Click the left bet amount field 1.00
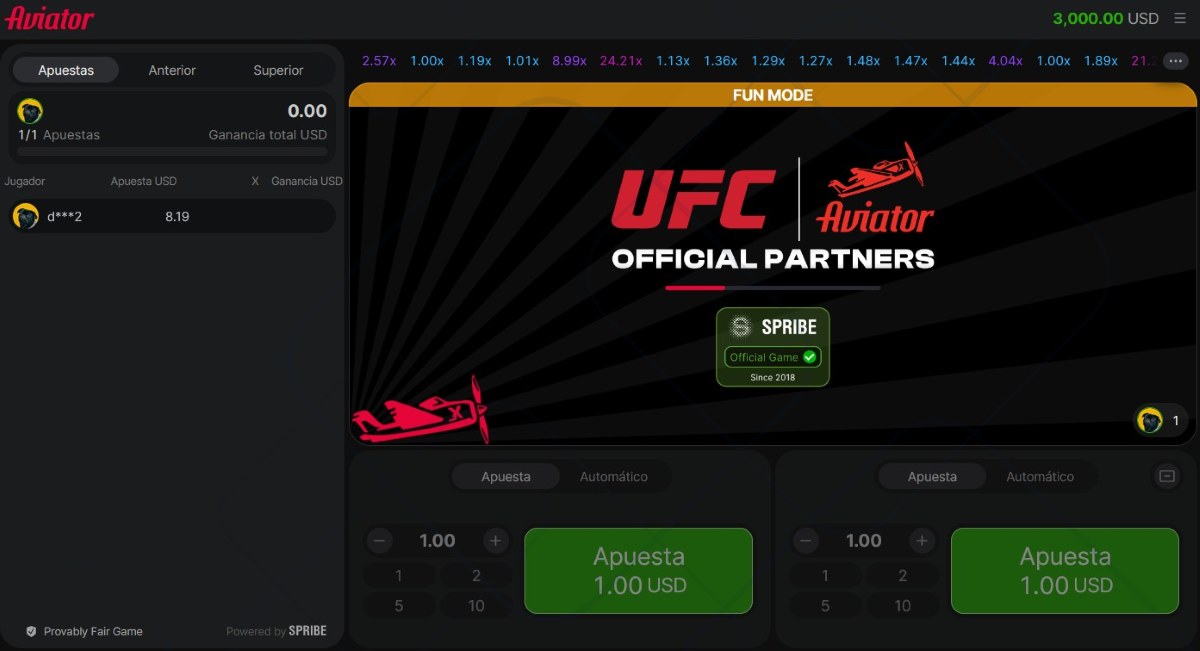Image resolution: width=1200 pixels, height=651 pixels. click(437, 541)
